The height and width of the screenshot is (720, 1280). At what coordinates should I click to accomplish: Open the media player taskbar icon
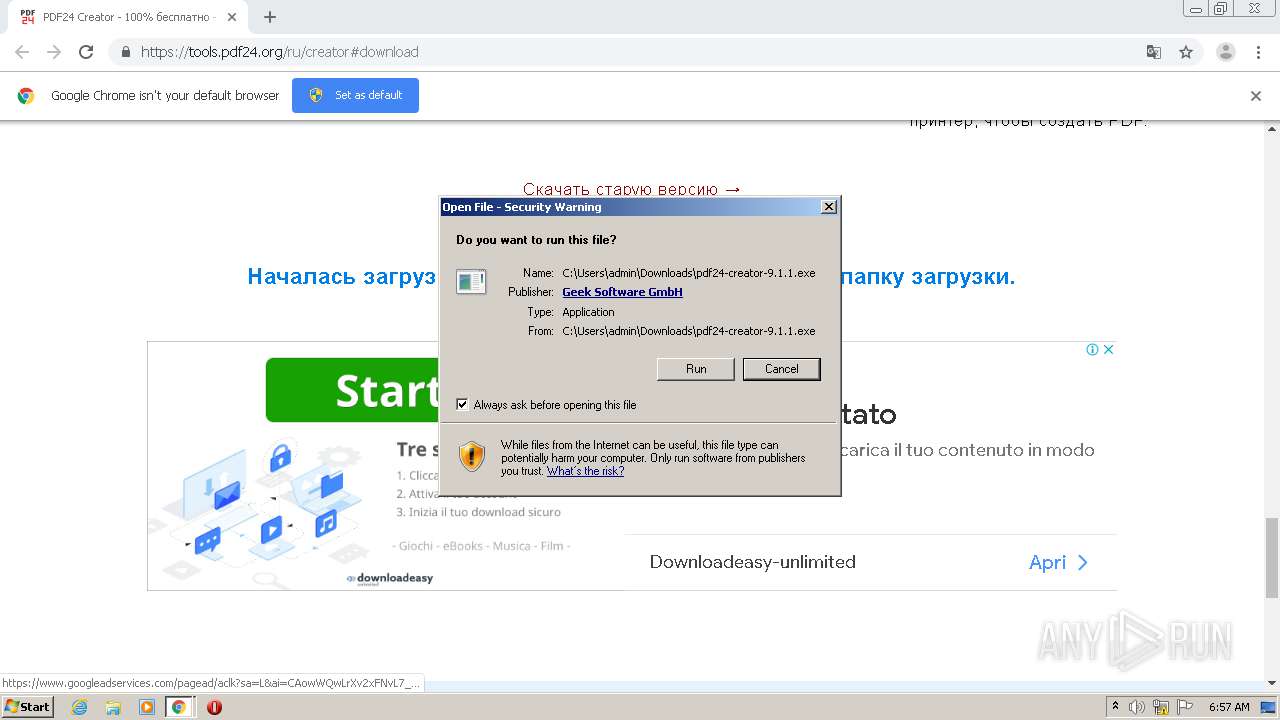(x=147, y=707)
